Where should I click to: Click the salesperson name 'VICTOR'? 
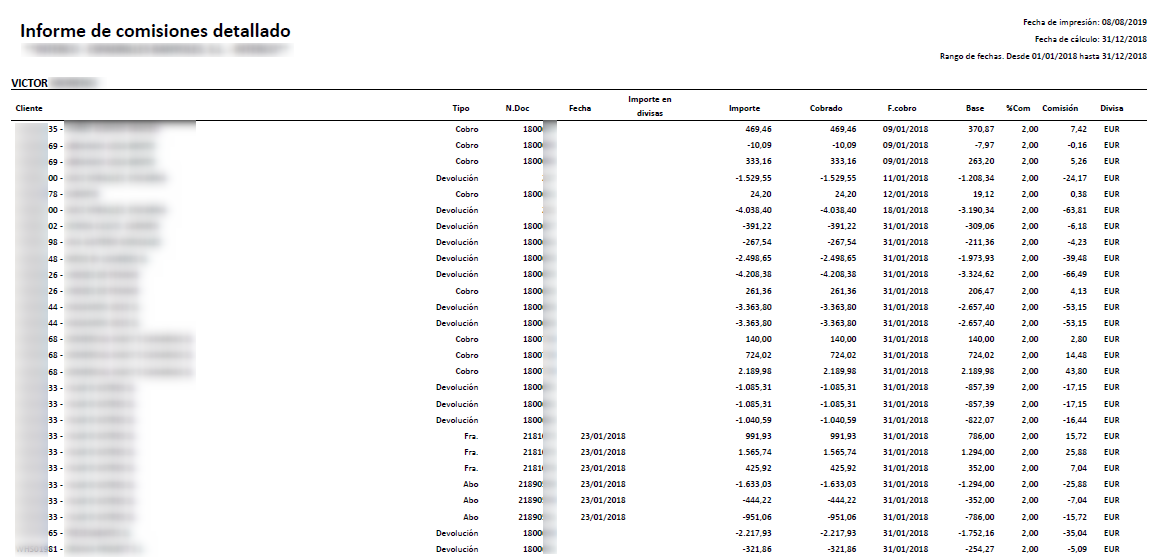(30, 84)
